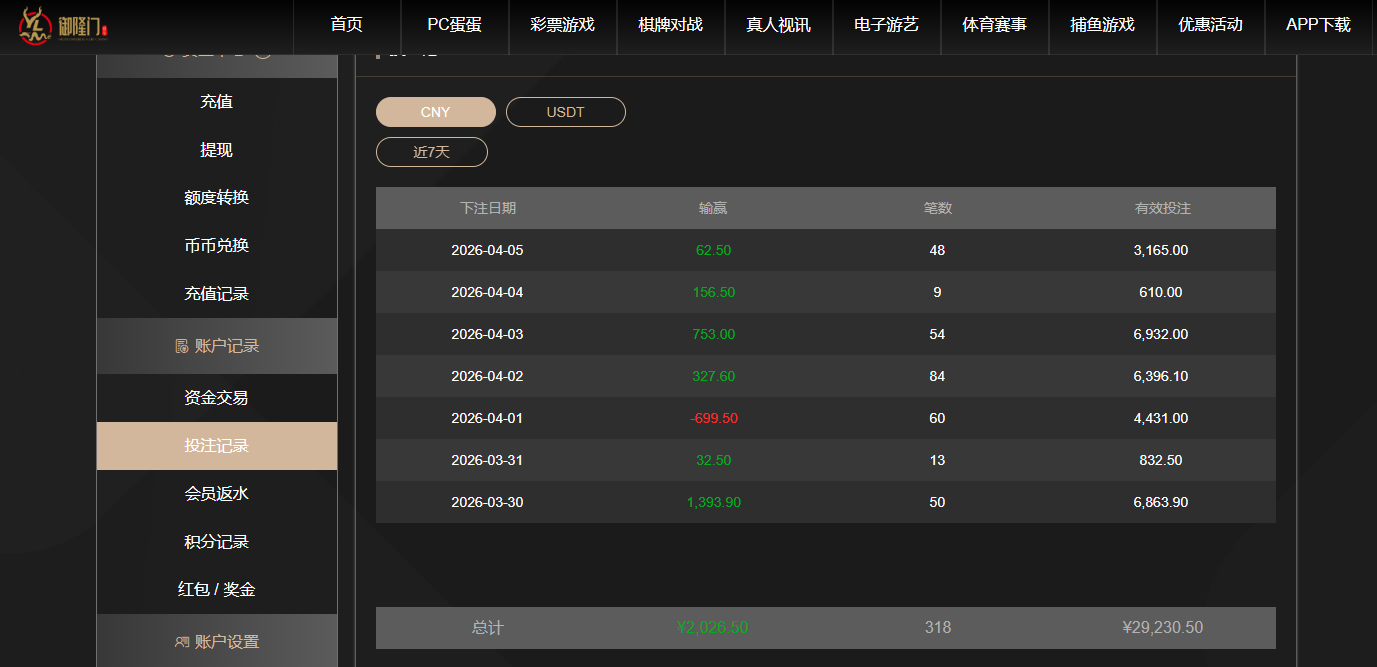This screenshot has height=667, width=1377.
Task: Open the 捕鱼游戏 section
Action: 1102,27
